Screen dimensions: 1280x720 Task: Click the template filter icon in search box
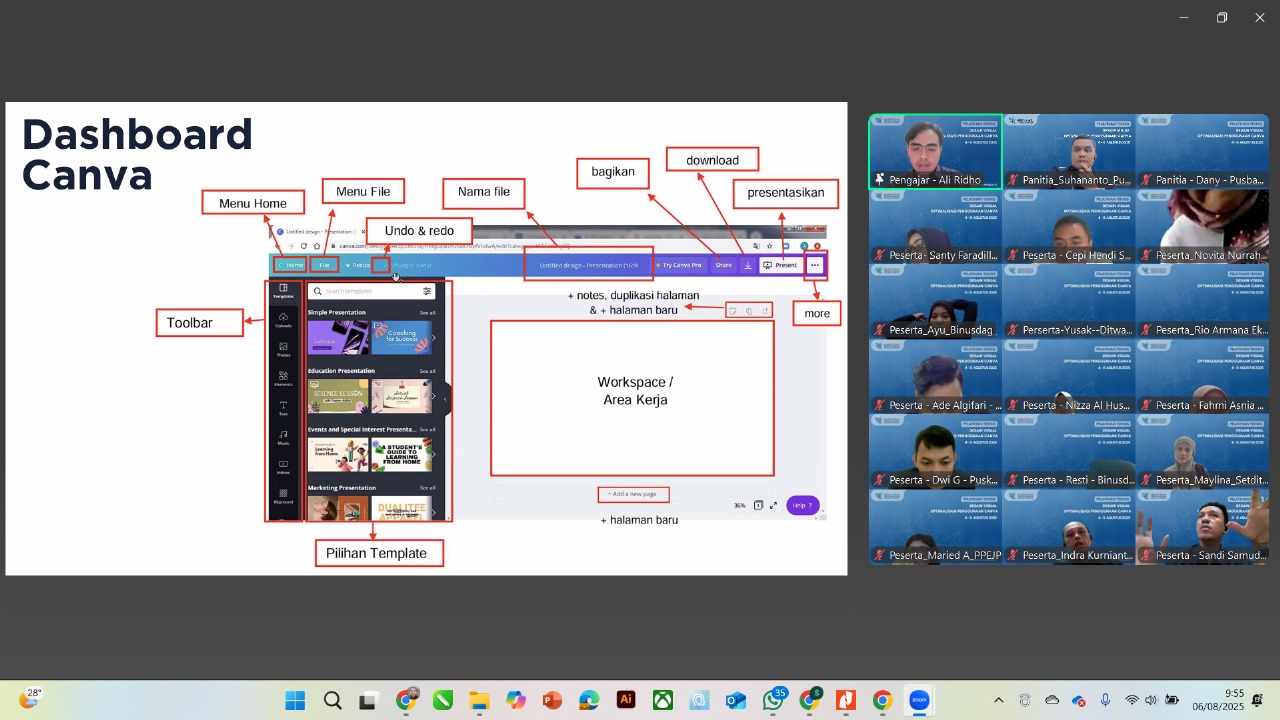coord(427,291)
